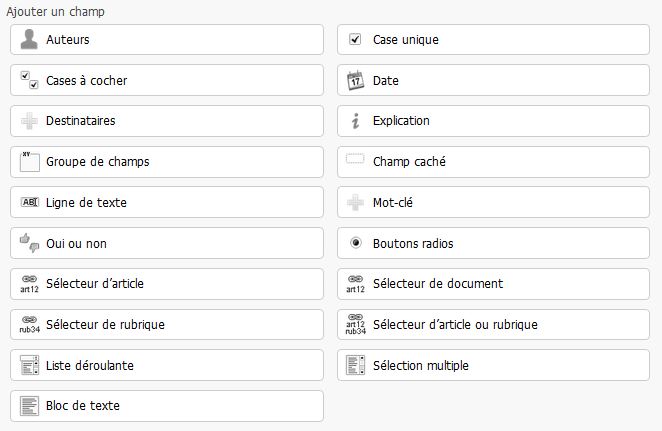Click the Auteurs person silhouette icon
Image resolution: width=662 pixels, height=431 pixels.
pos(29,40)
